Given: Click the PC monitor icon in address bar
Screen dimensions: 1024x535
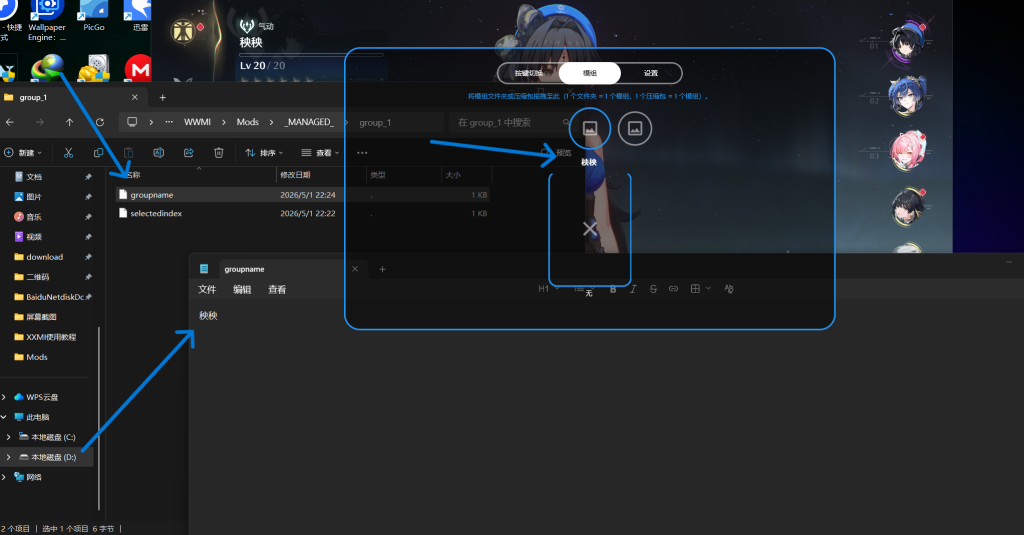Looking at the screenshot, I should pos(132,122).
